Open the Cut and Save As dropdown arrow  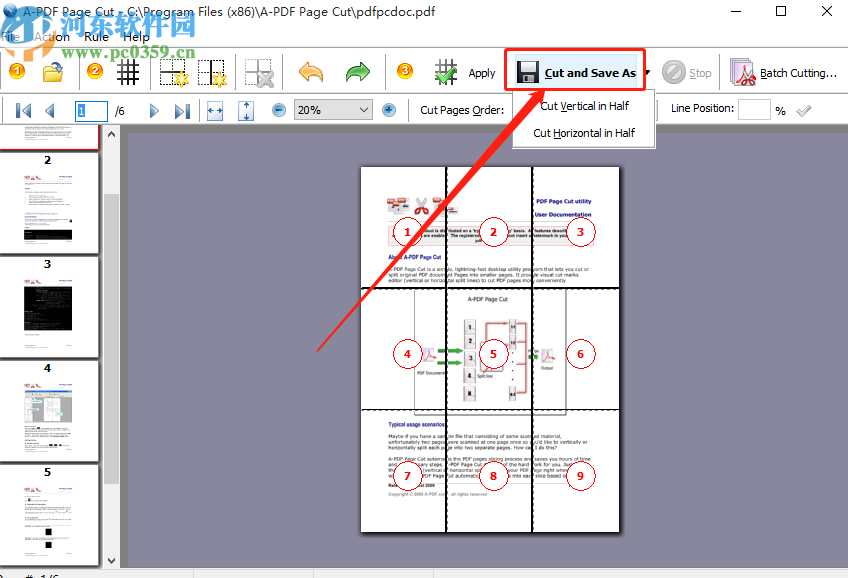[x=646, y=71]
